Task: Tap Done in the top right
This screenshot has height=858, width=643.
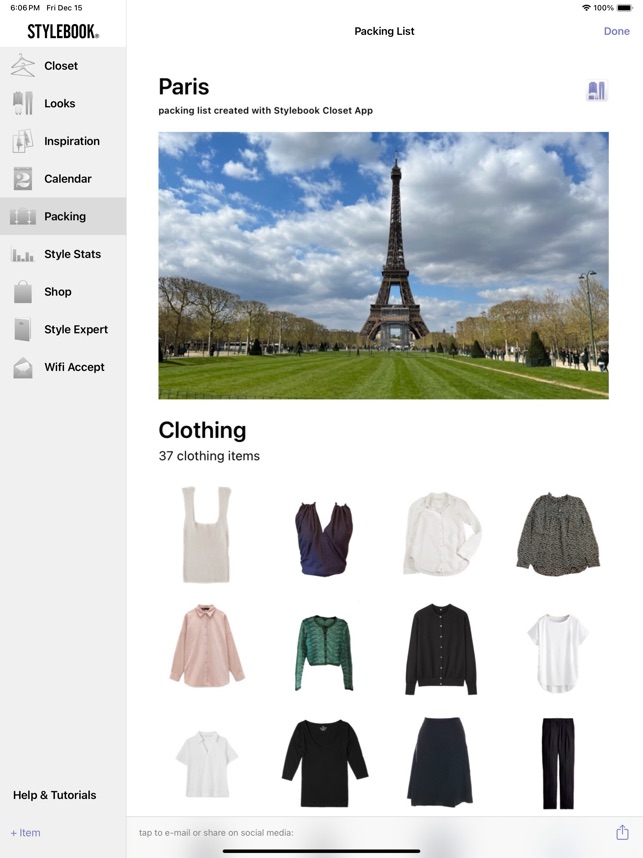Action: (616, 31)
